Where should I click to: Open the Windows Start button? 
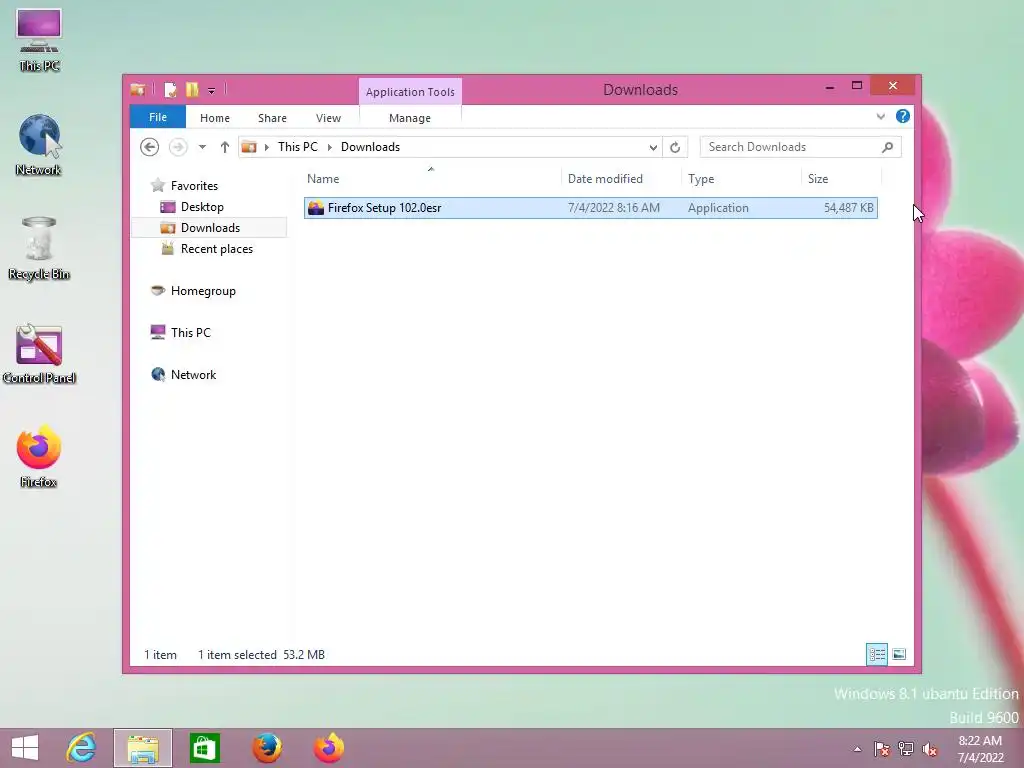[x=25, y=748]
